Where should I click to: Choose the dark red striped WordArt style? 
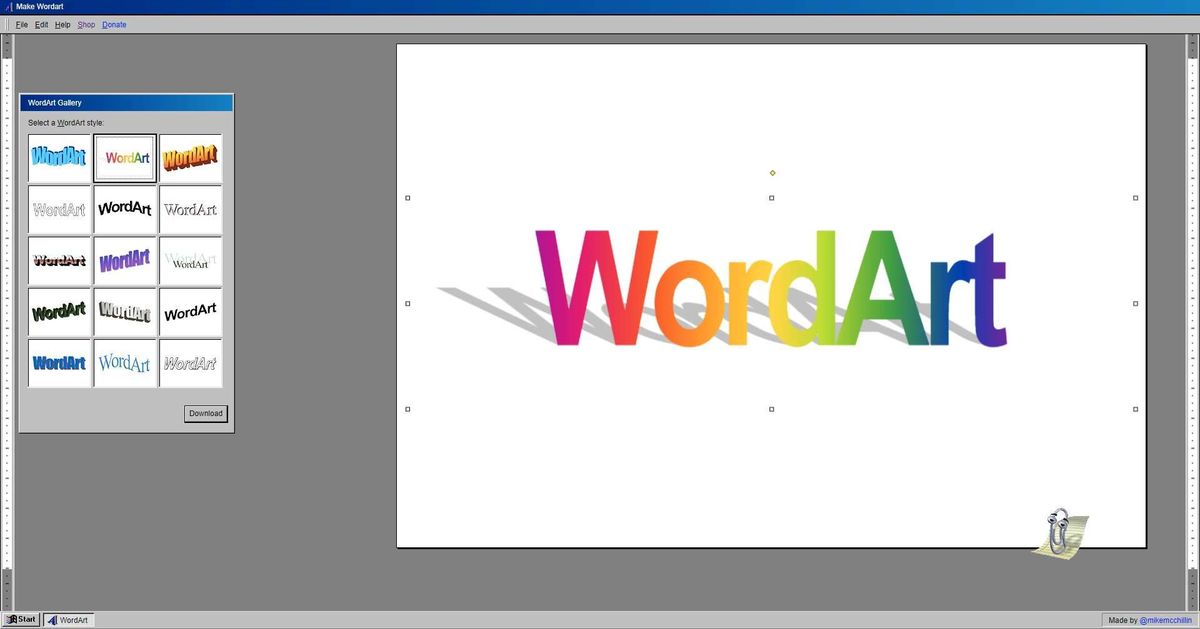(x=59, y=261)
